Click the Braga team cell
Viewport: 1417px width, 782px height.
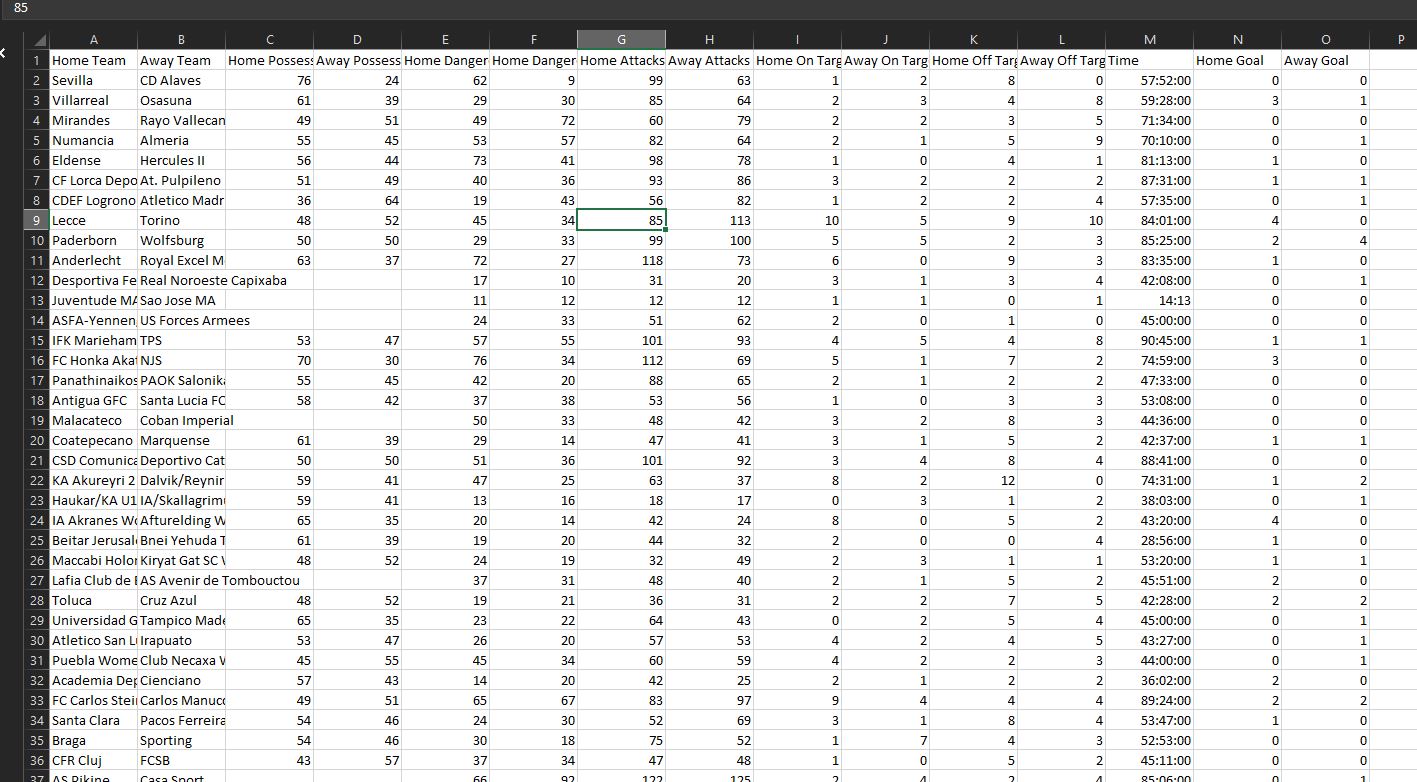93,740
